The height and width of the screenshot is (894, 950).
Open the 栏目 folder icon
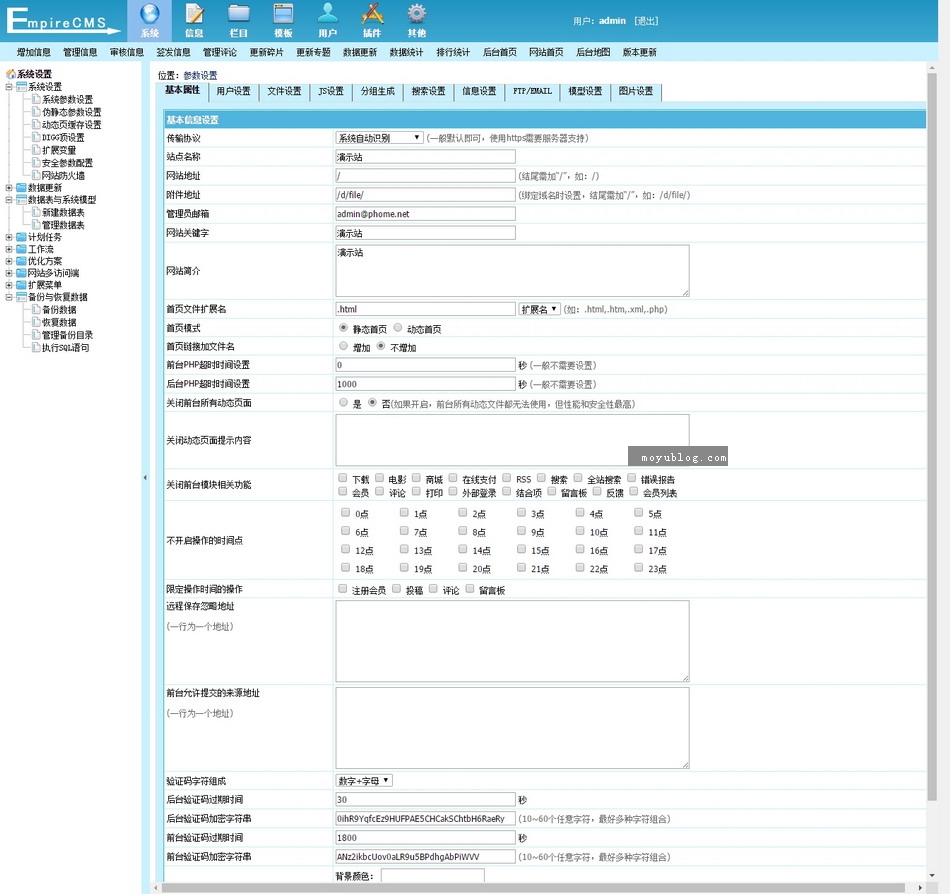pos(239,13)
